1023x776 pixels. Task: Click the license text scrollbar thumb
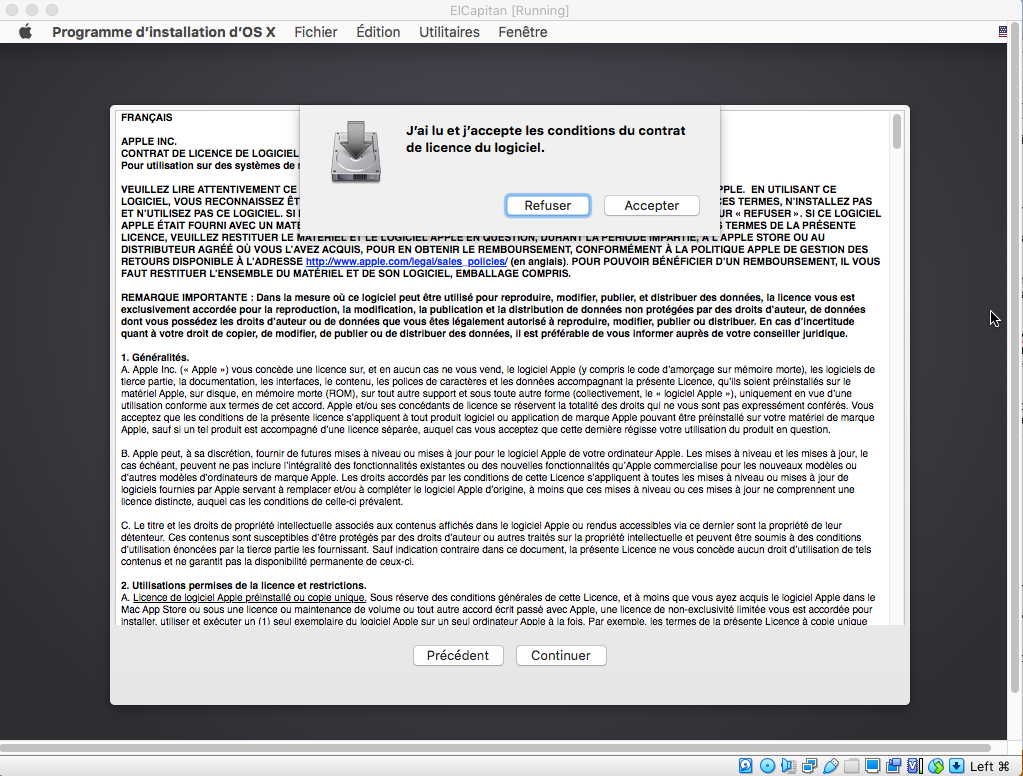897,131
